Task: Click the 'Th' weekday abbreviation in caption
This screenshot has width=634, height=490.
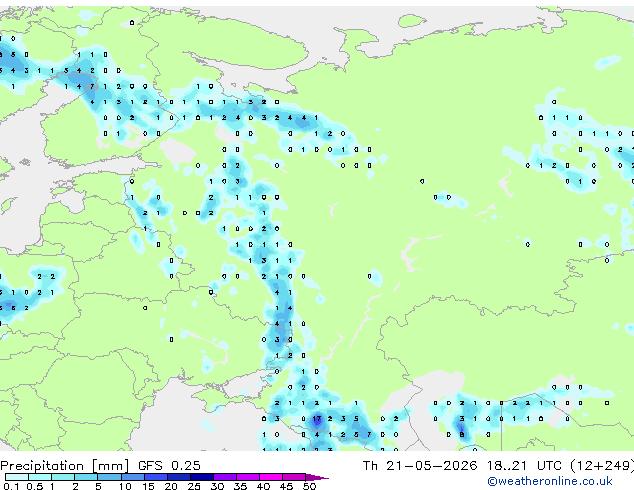Action: [x=370, y=466]
